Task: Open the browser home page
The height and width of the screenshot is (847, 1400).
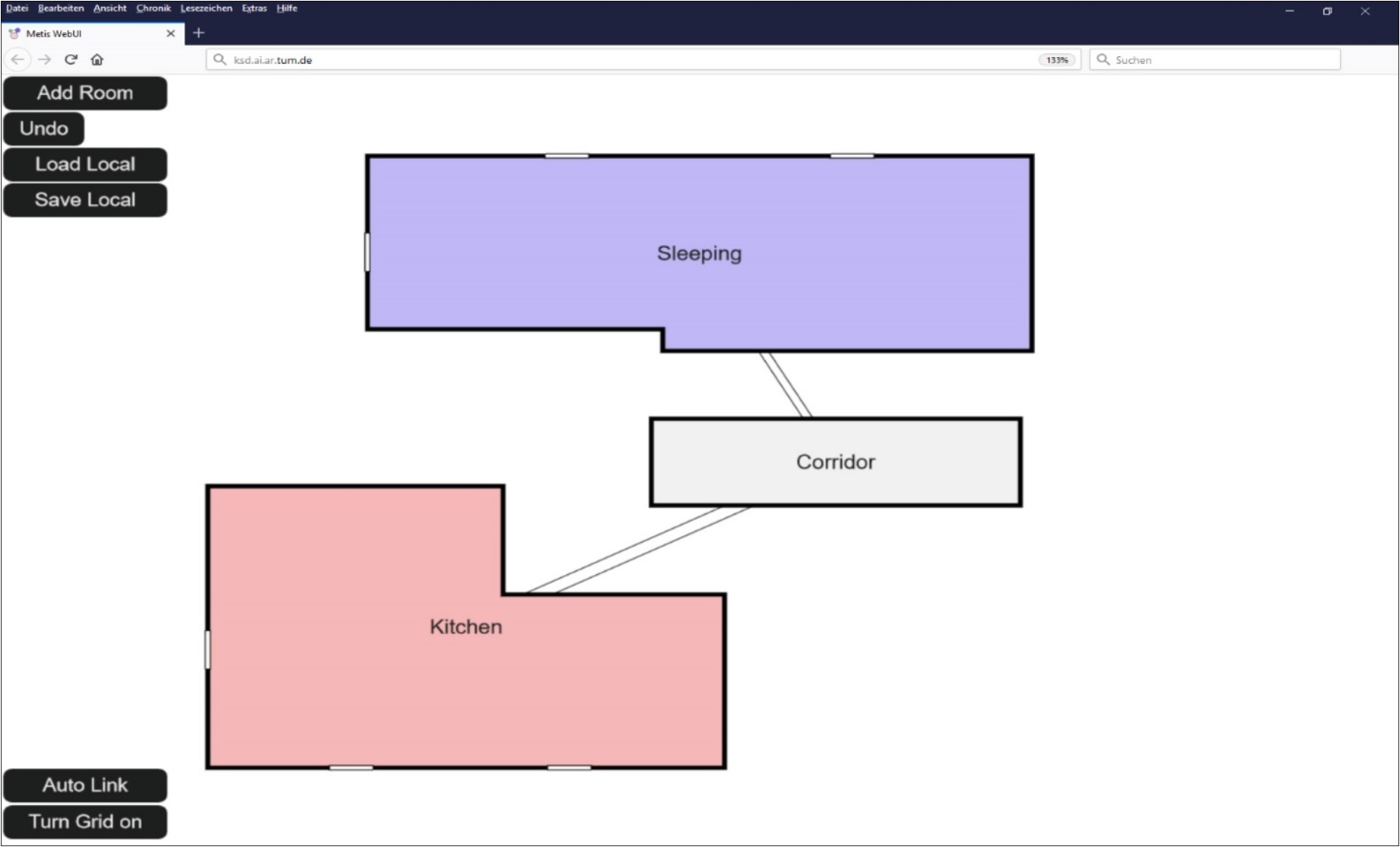Action: [x=97, y=59]
